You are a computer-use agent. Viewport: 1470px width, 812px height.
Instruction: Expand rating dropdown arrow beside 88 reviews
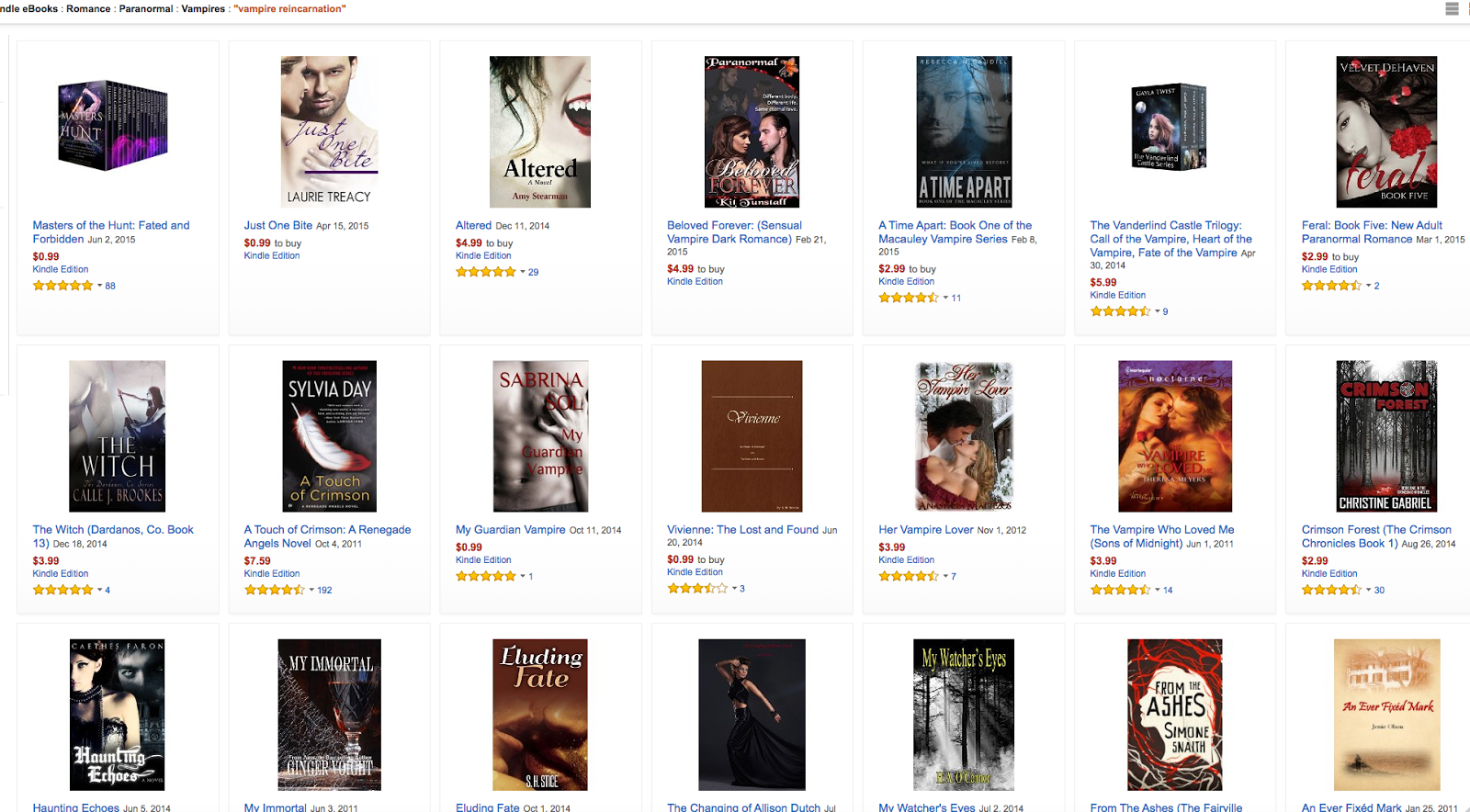(99, 286)
